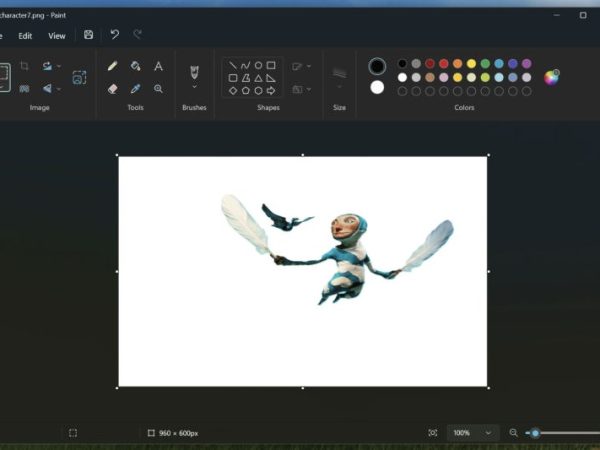
Task: Choose the Line shape
Action: pos(233,65)
